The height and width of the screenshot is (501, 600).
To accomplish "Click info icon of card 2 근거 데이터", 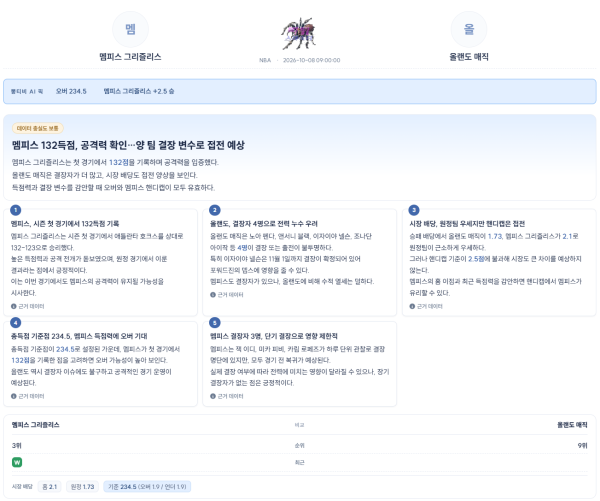I will [x=213, y=295].
